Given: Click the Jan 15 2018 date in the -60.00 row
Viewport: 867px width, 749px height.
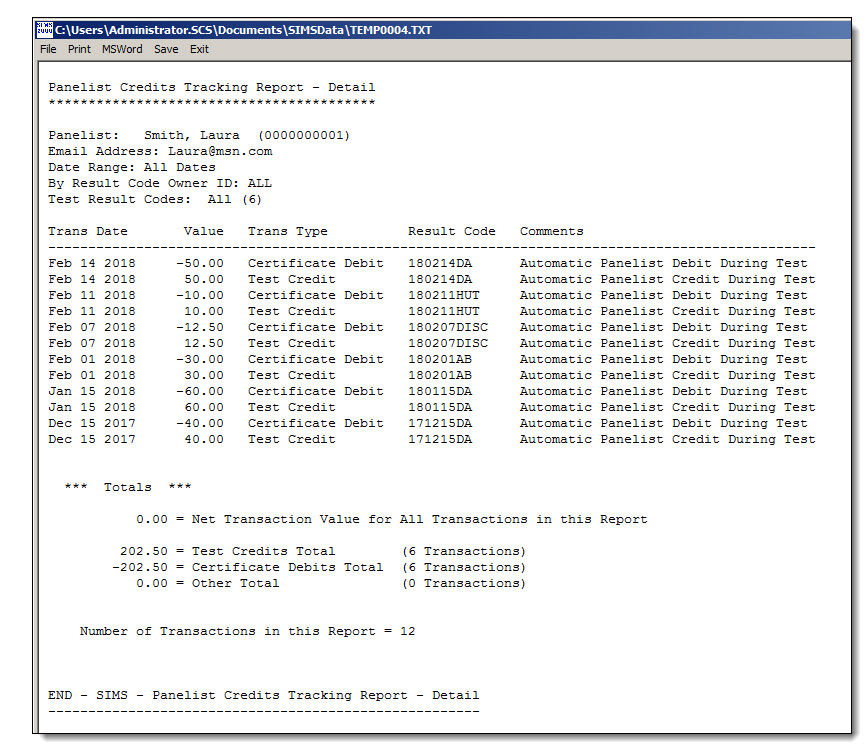Looking at the screenshot, I should [x=92, y=392].
